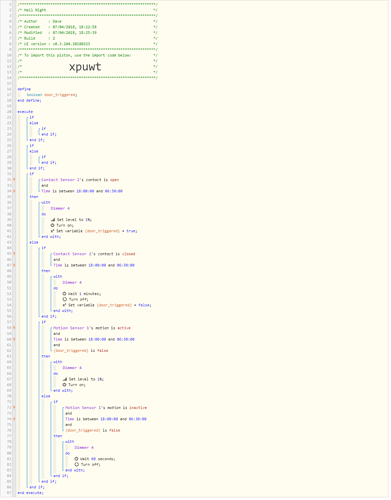The width and height of the screenshot is (391, 500).
Task: Click clock icon of Wait 60 seconds
Action: coord(77,460)
